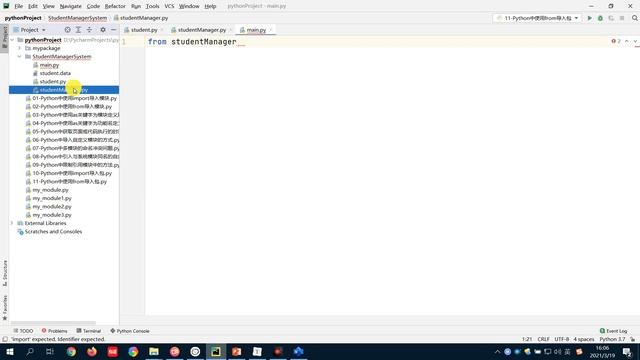Open the Windows Start menu
Viewport: 640px width, 360px height.
tap(10, 351)
